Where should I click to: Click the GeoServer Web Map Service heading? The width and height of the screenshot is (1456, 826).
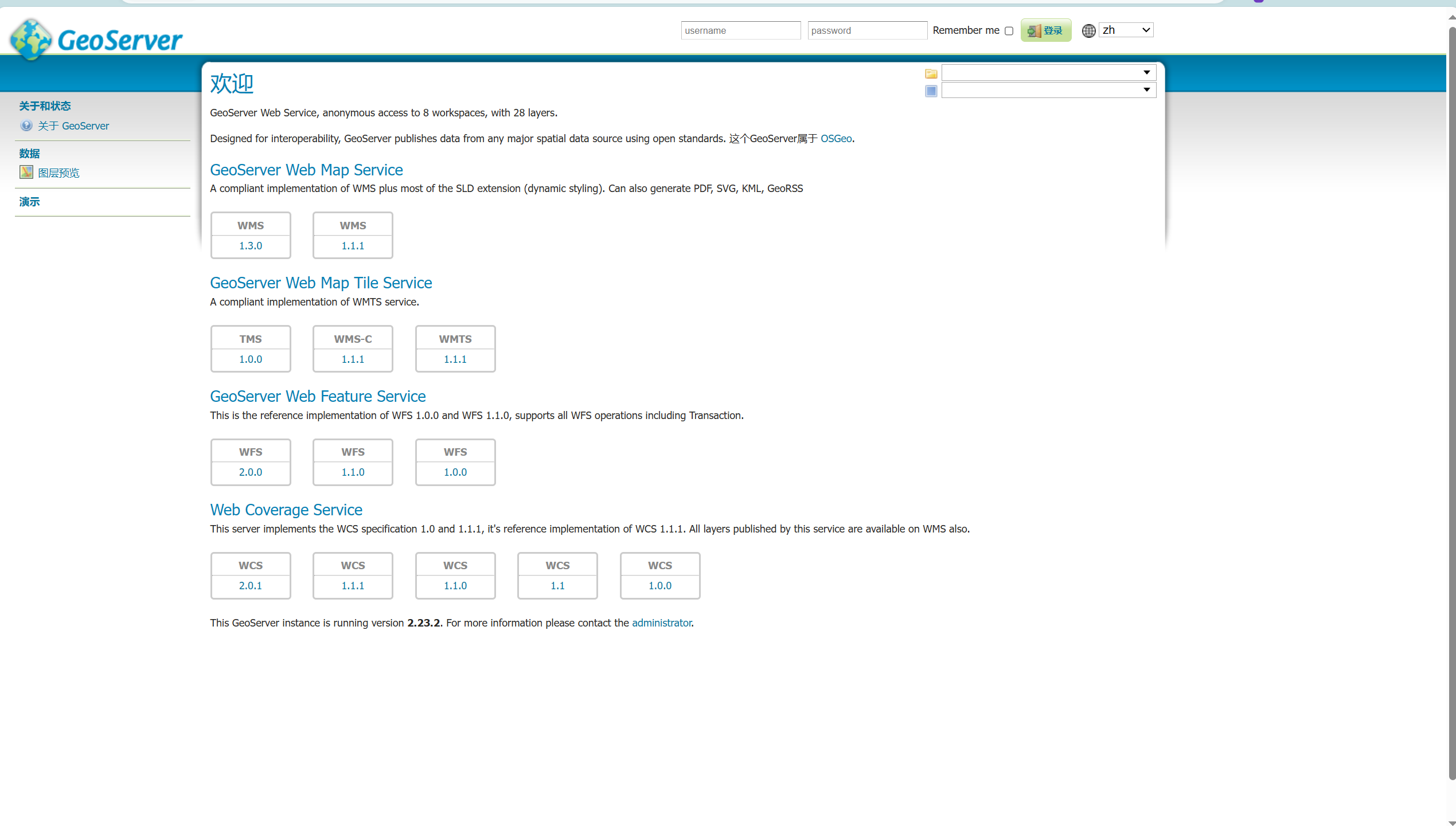coord(306,170)
